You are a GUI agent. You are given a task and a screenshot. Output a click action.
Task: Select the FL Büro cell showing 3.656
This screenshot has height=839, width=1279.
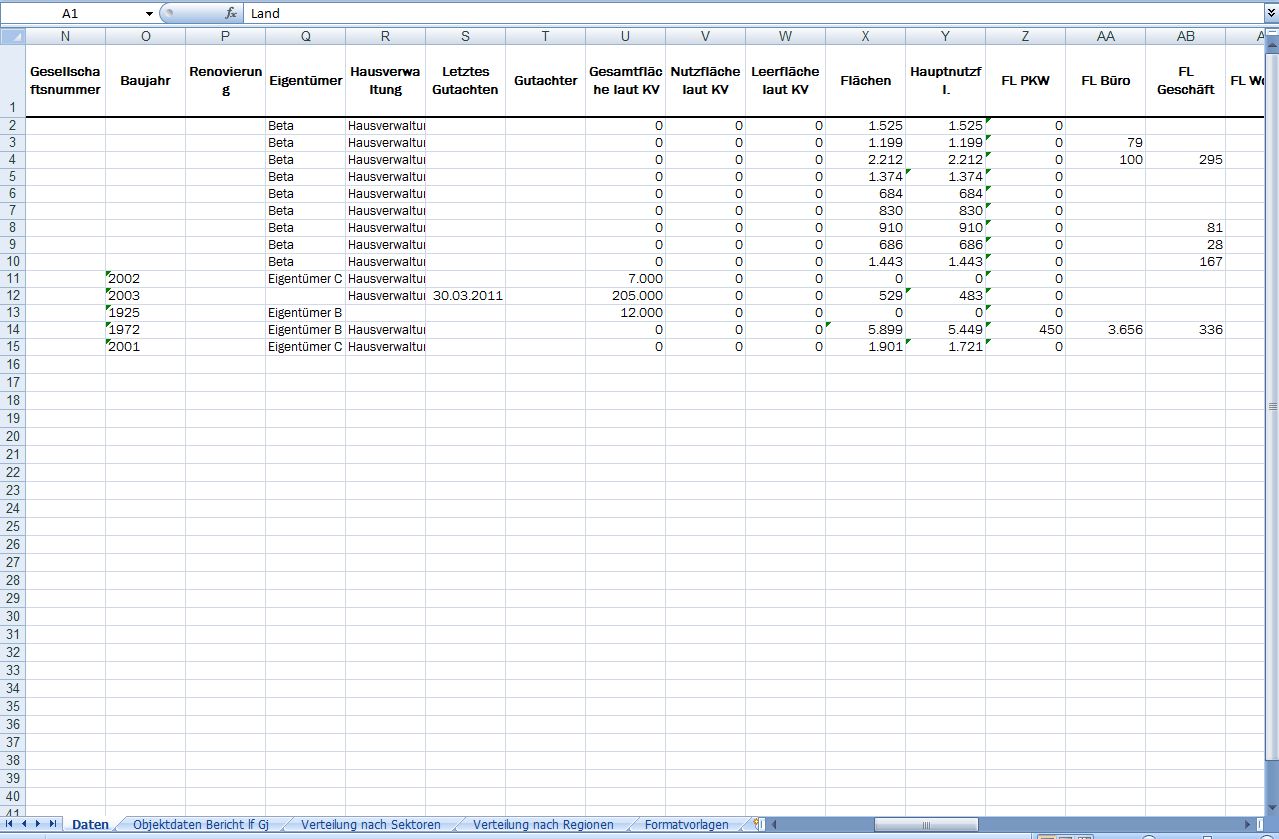click(1106, 330)
